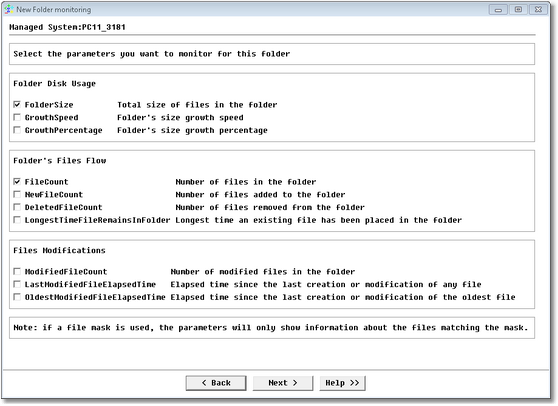Click the 'modification of the oldest file' description
Viewport: 558px width, 406px height.
point(343,297)
